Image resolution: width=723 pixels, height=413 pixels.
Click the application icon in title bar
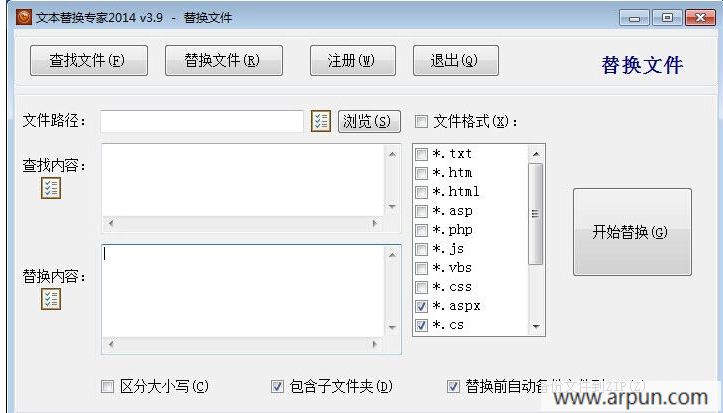click(24, 17)
